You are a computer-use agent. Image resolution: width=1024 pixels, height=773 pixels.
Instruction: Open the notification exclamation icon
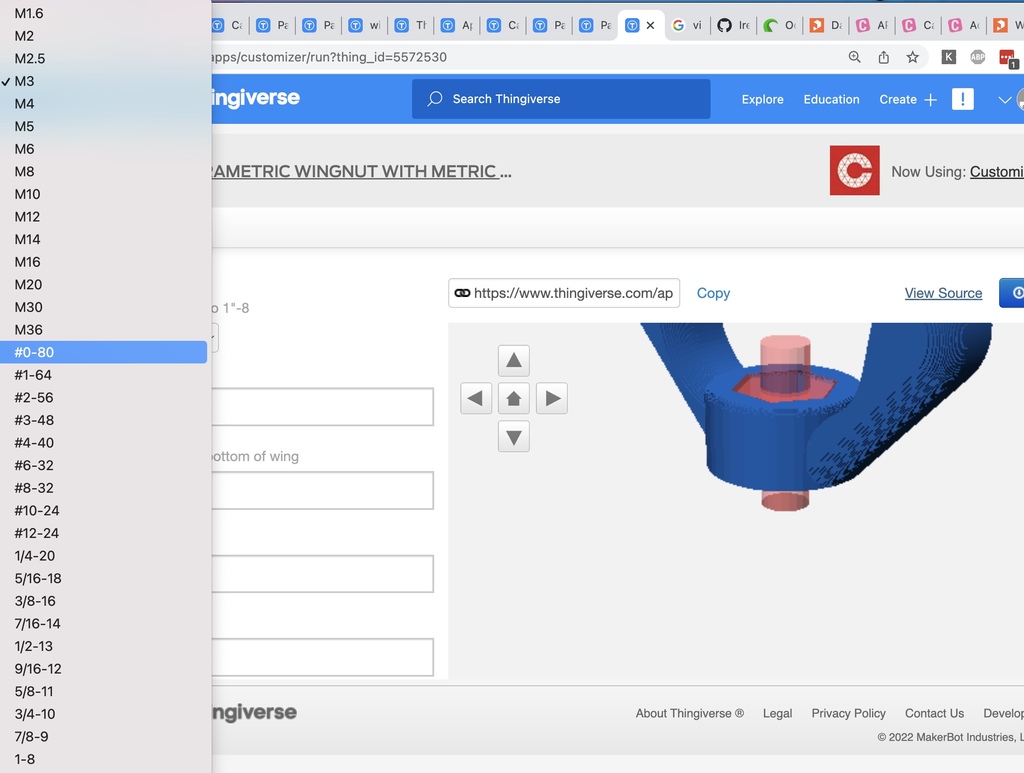point(962,99)
